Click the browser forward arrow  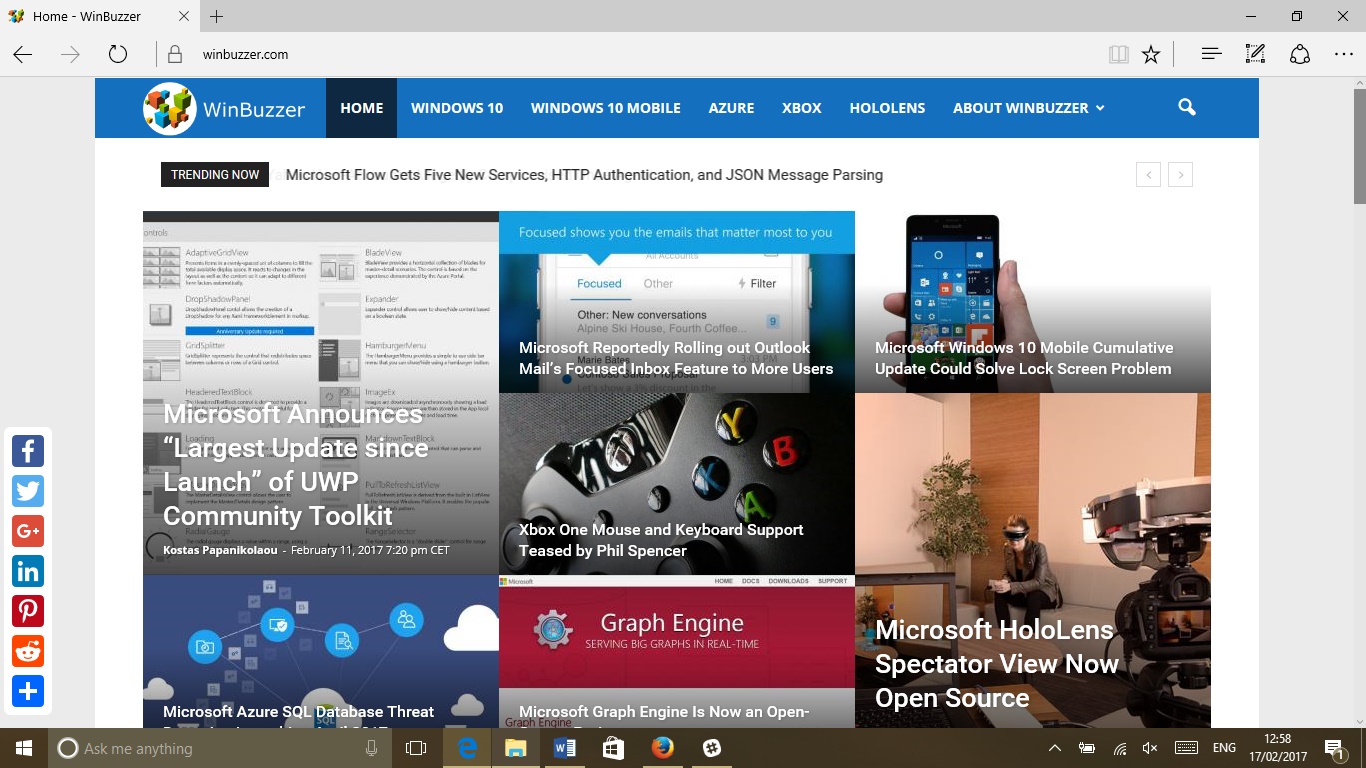click(70, 54)
